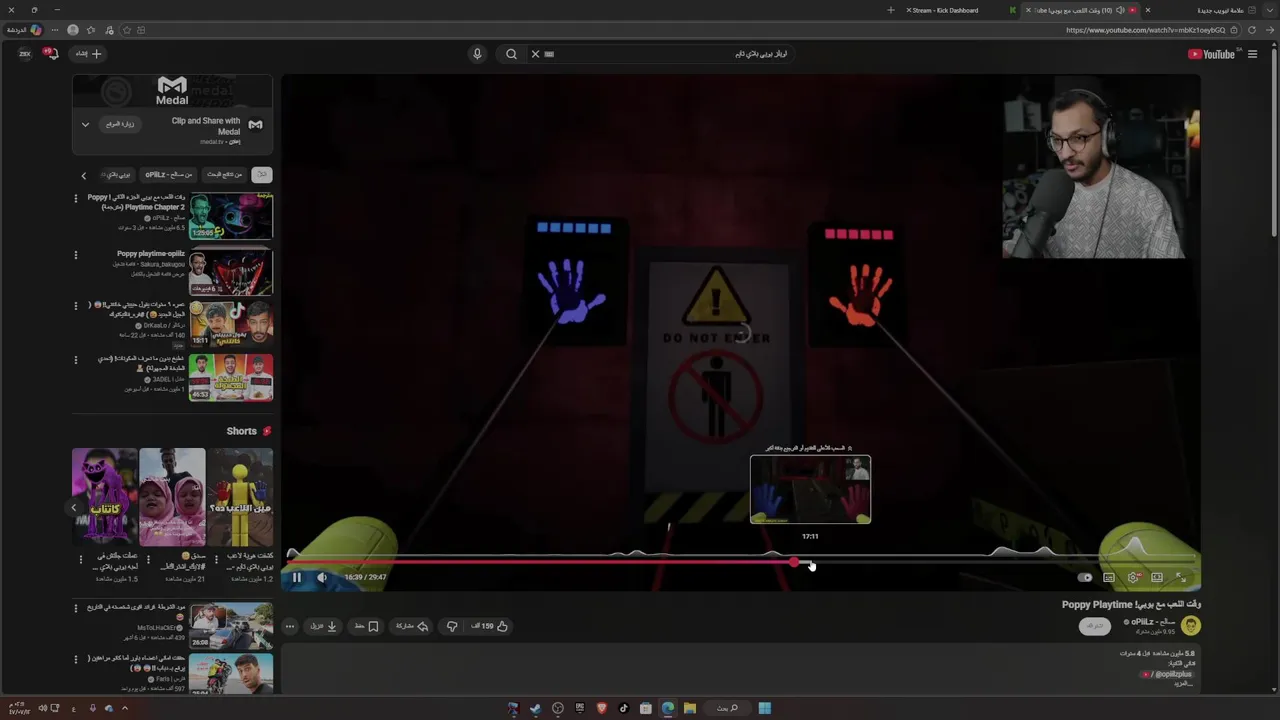The height and width of the screenshot is (720, 1280).
Task: Visit the Medal site ad button
Action: click(120, 124)
